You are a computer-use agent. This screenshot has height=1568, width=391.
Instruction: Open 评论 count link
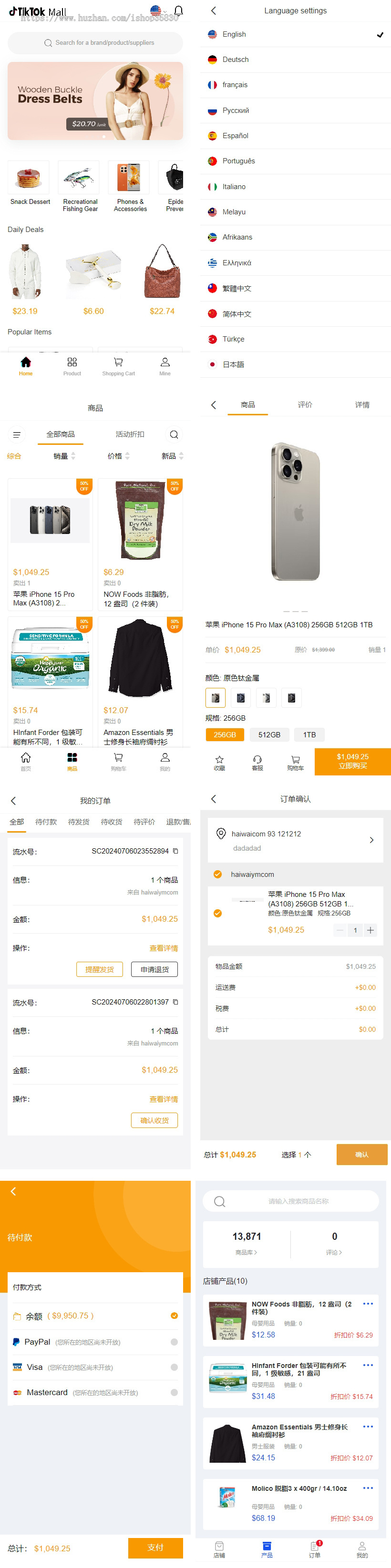(334, 1252)
